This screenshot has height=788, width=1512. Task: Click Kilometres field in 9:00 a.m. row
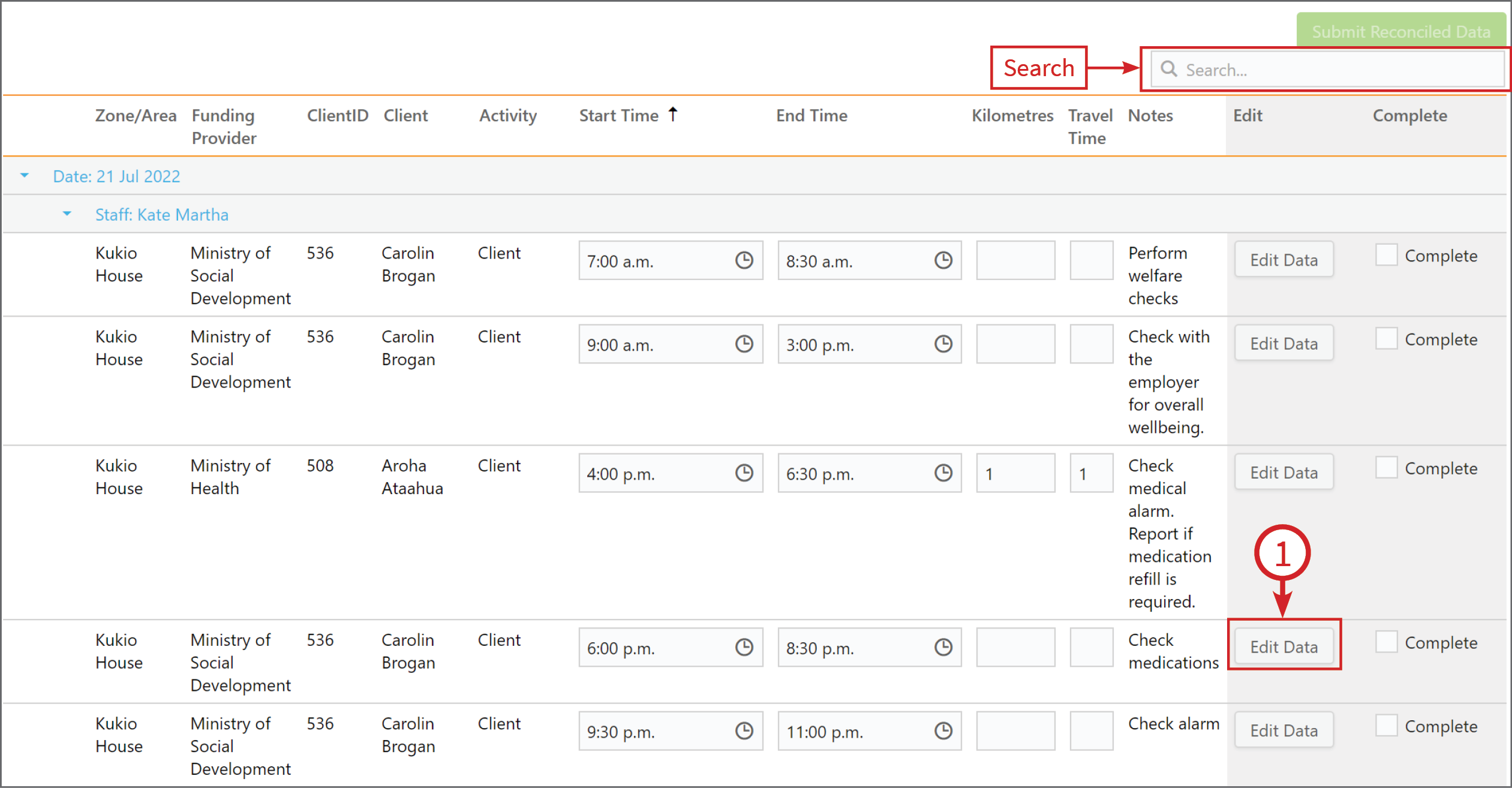point(1015,344)
